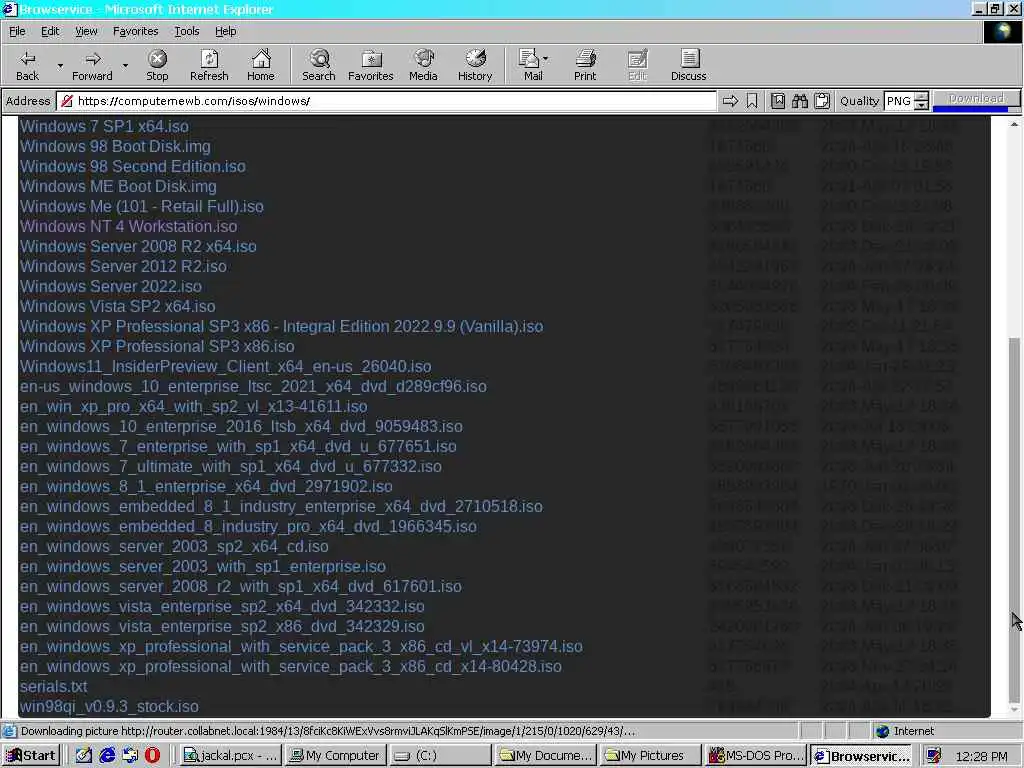
Task: Switch to My Documents taskbar window
Action: tap(546, 756)
